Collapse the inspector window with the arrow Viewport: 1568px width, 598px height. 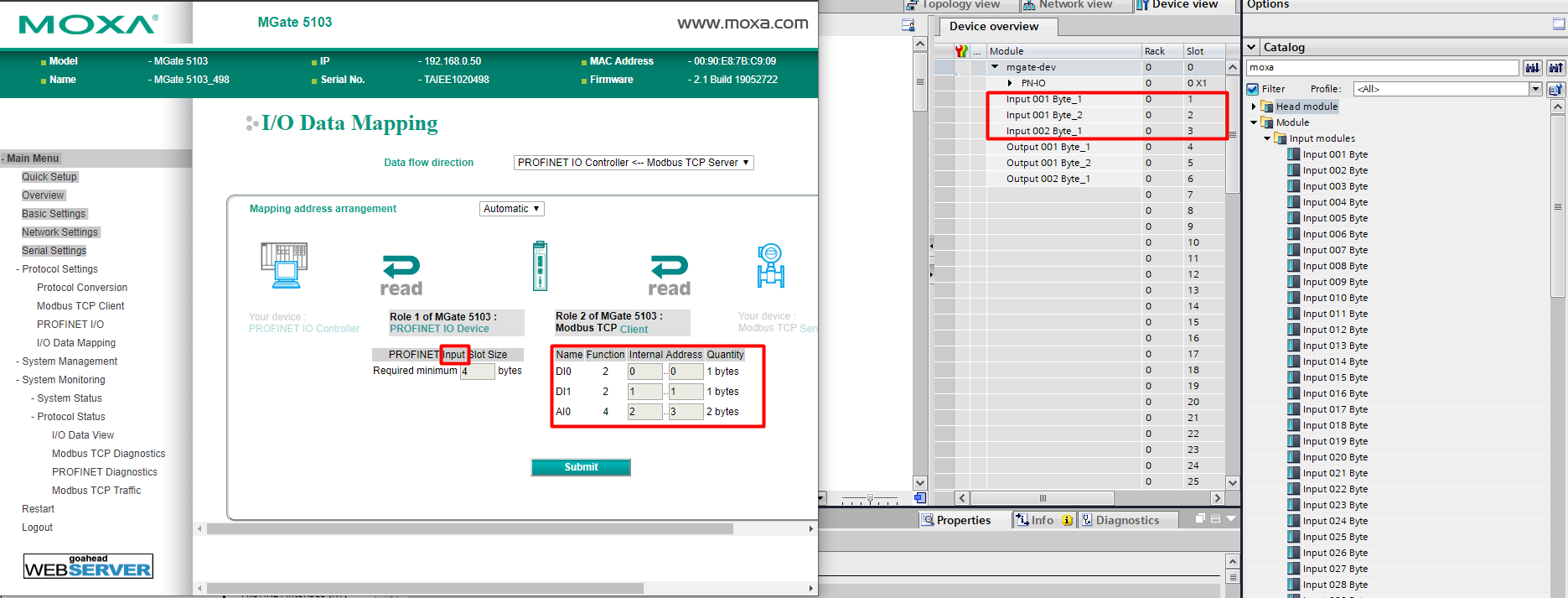tap(1231, 519)
